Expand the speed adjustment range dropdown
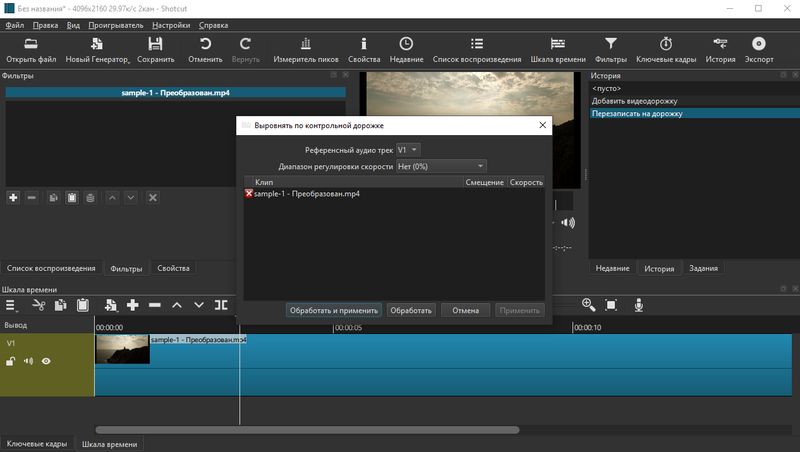800x452 pixels. 441,165
